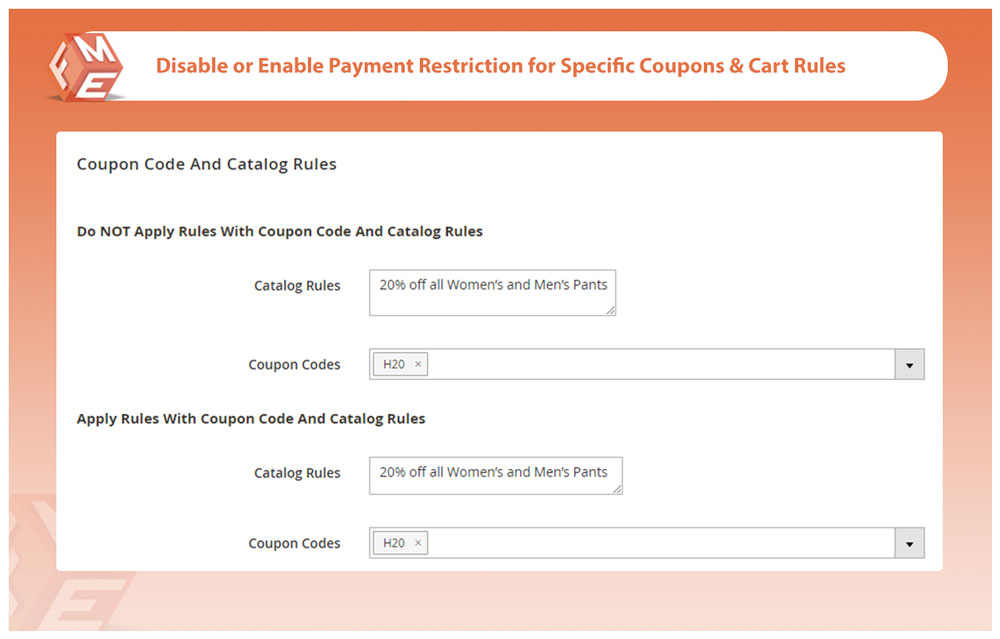Click the 'Coupon Code And Catalog Rules' heading
Screen dimensions: 1000x639
(206, 164)
